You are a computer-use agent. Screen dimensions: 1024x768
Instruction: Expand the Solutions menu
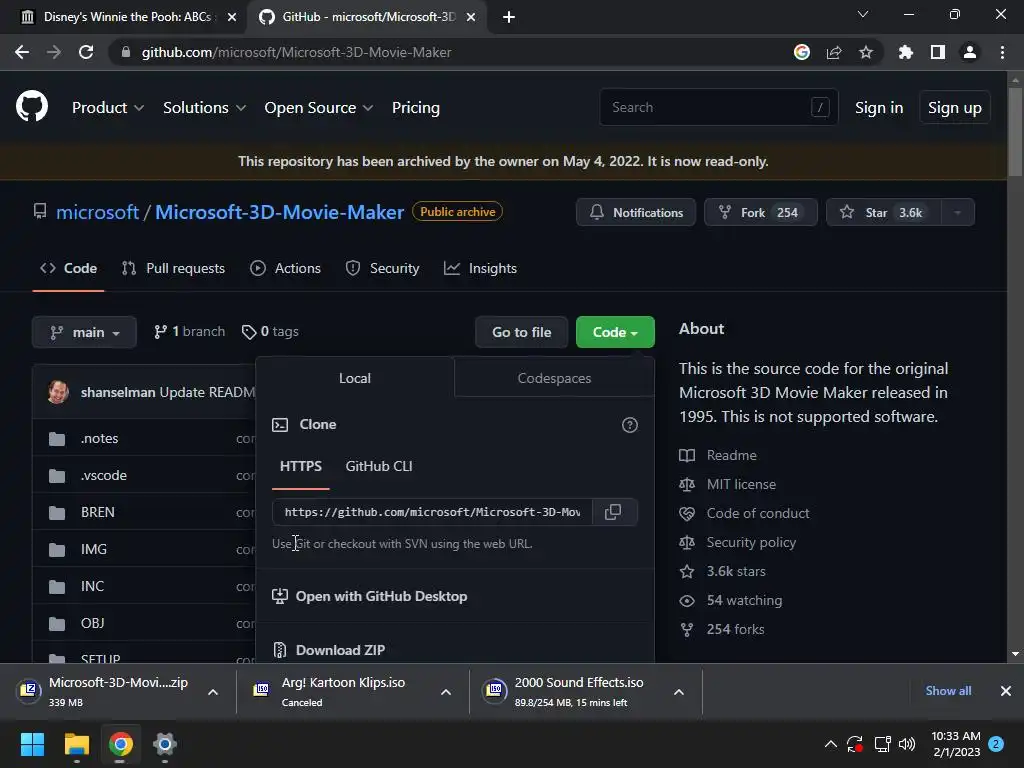tap(204, 108)
